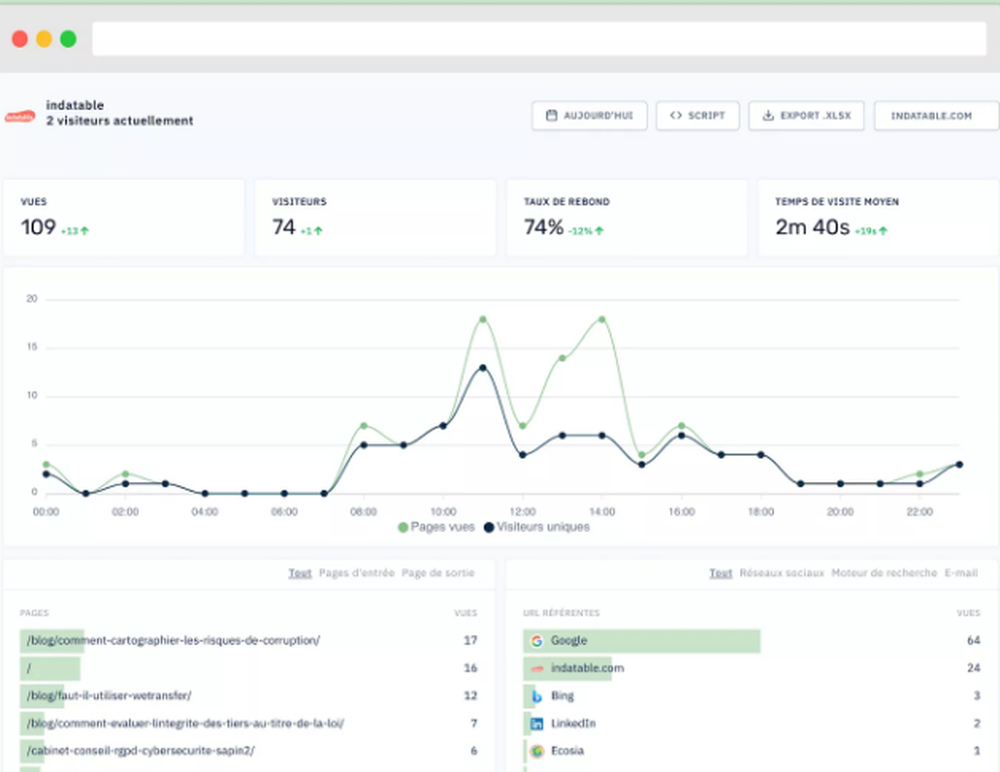The height and width of the screenshot is (772, 1000).
Task: Click the green up arrow beside +13
Action: coord(85,231)
